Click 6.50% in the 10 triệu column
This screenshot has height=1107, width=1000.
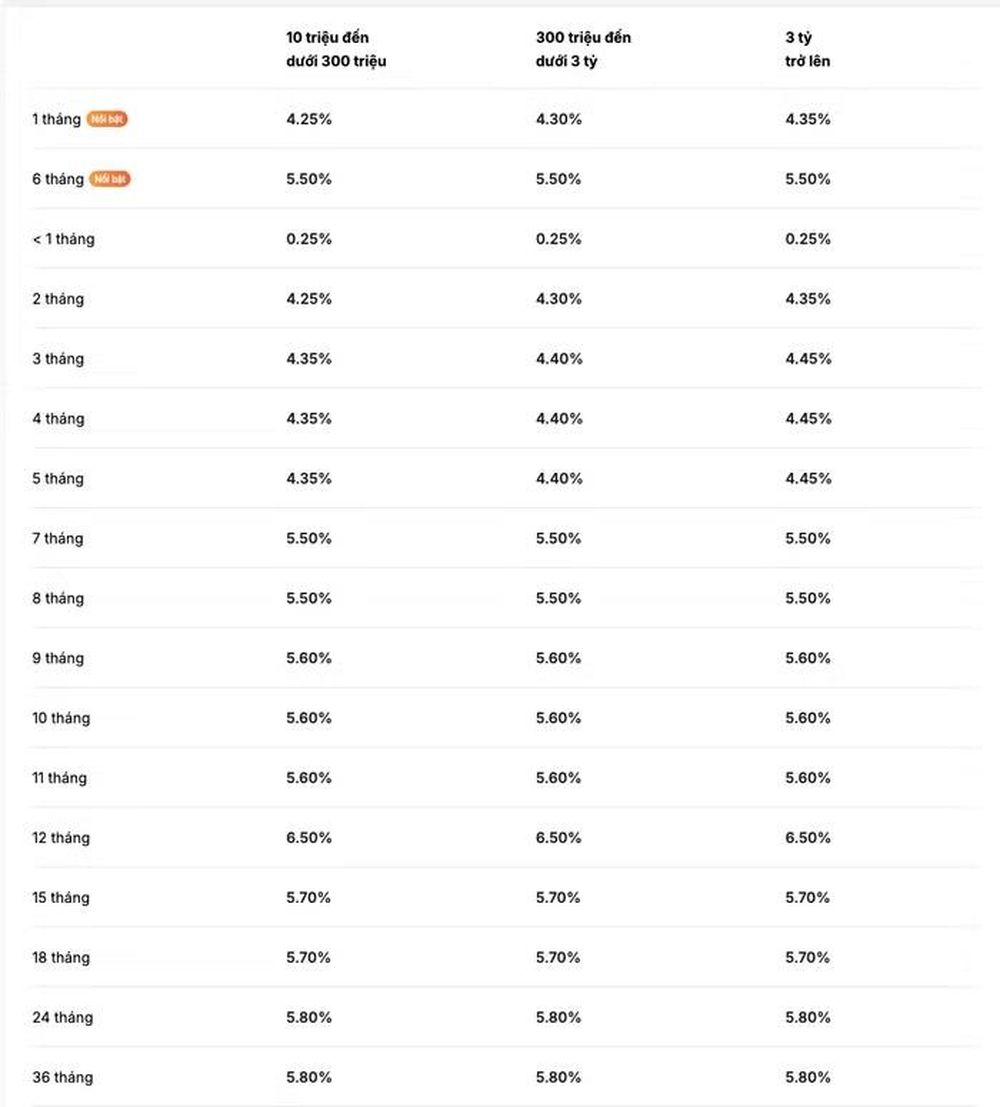(x=309, y=838)
